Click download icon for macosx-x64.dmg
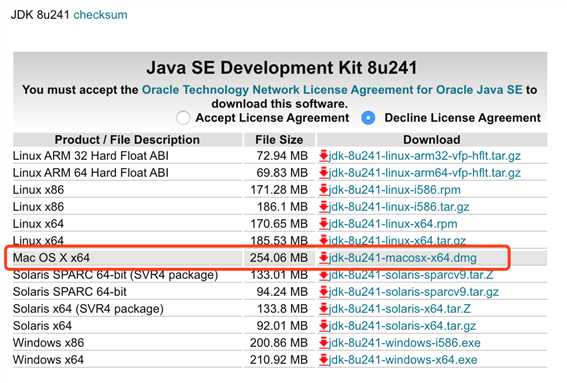Screen dimensions: 567x383 [324, 258]
